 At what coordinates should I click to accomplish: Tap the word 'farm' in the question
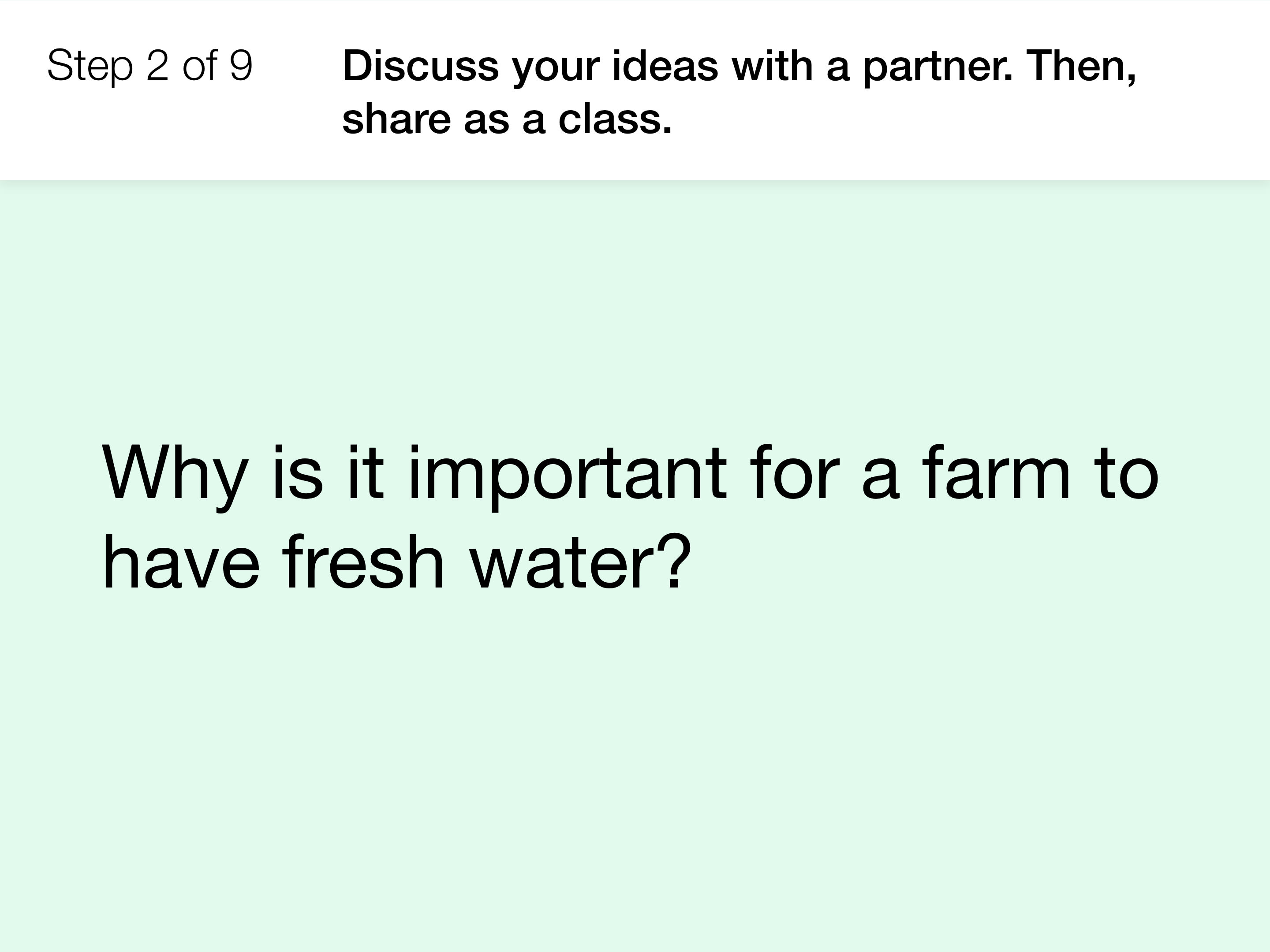pos(997,473)
